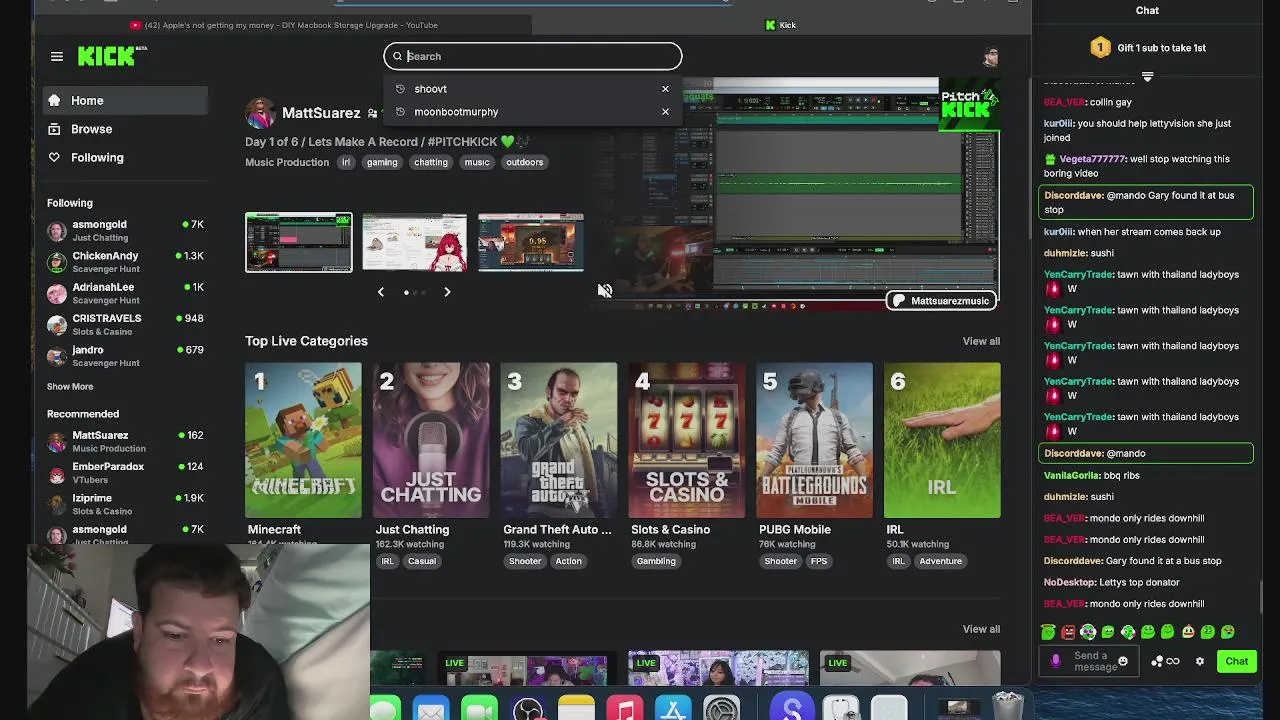Image resolution: width=1280 pixels, height=720 pixels.
Task: View all in the lower live section
Action: pos(981,629)
